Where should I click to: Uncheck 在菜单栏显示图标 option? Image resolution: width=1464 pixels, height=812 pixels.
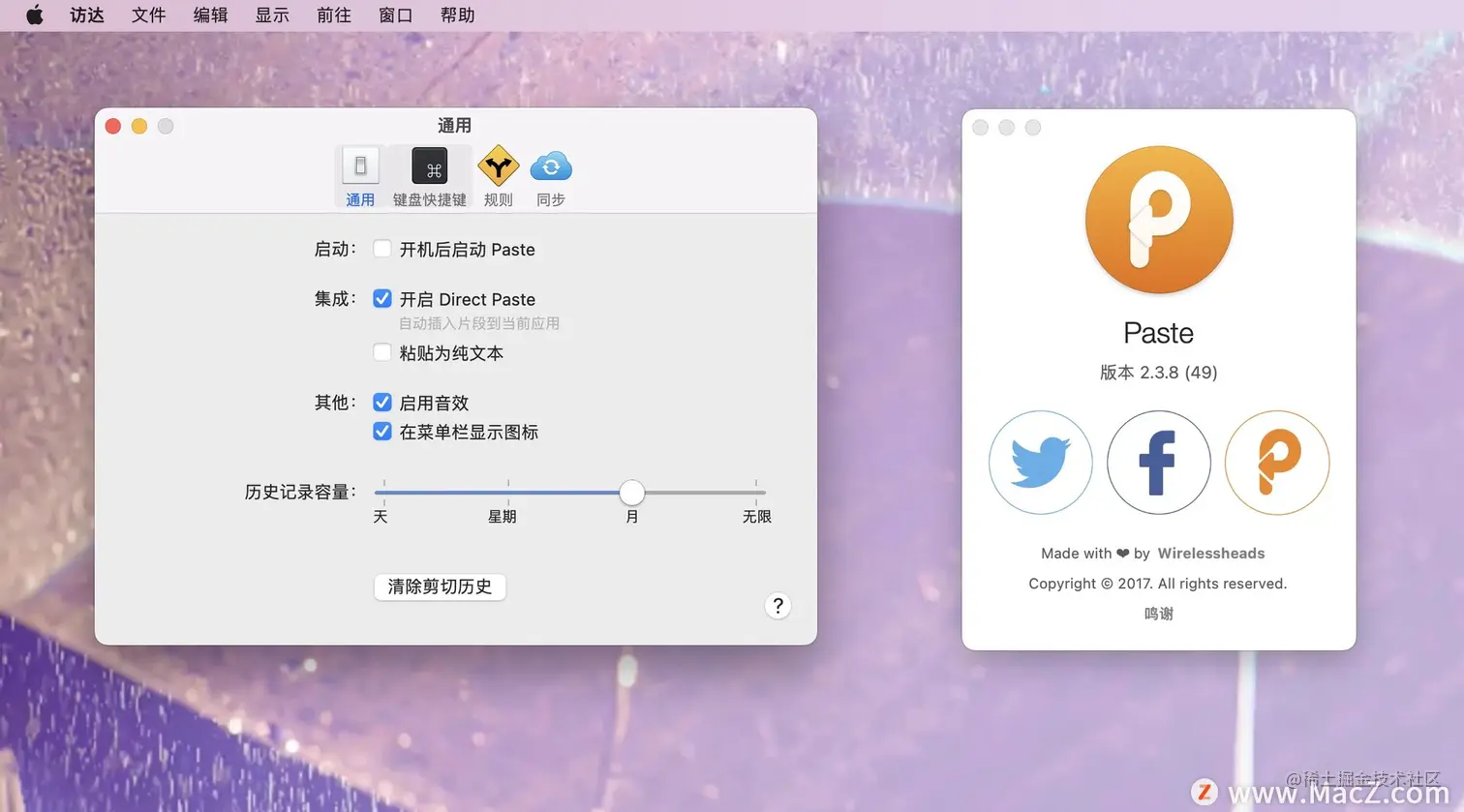tap(382, 432)
